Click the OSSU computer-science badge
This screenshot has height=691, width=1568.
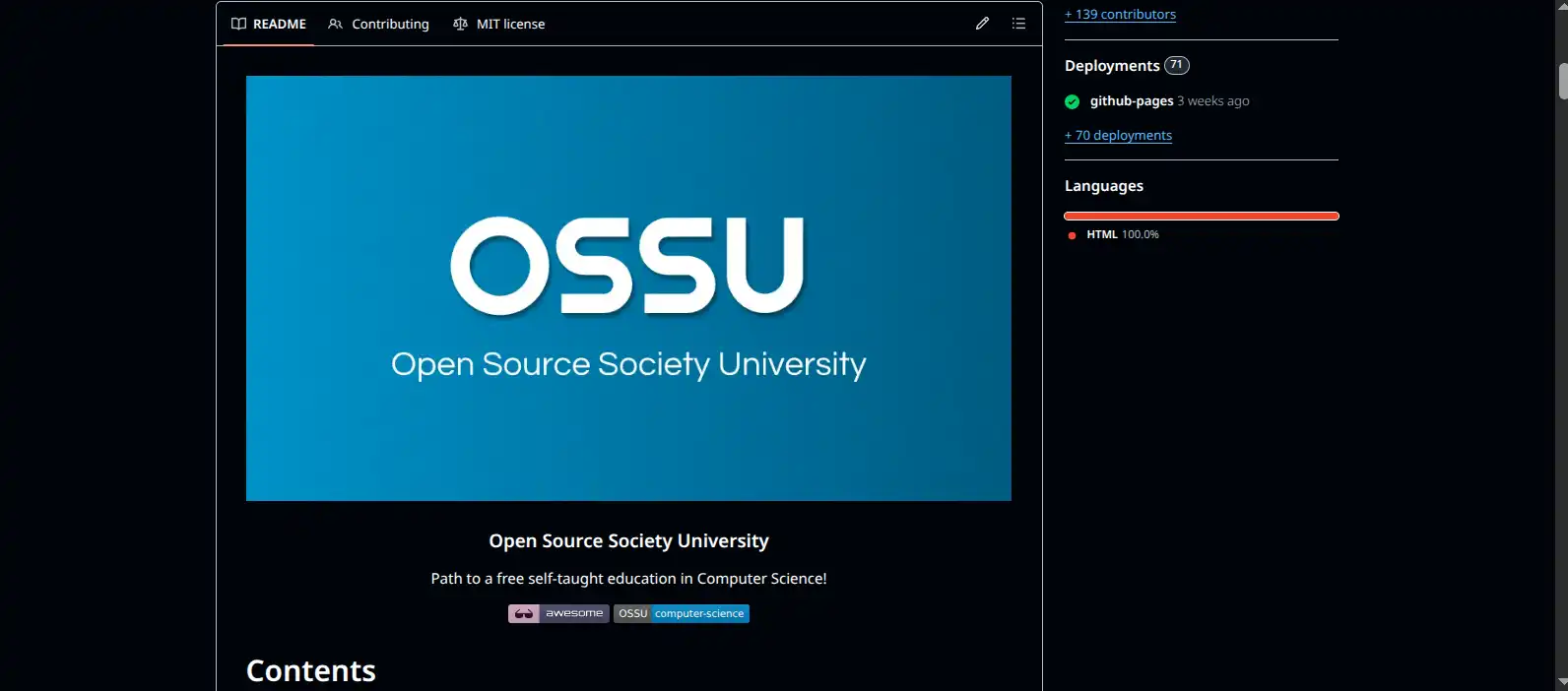682,613
